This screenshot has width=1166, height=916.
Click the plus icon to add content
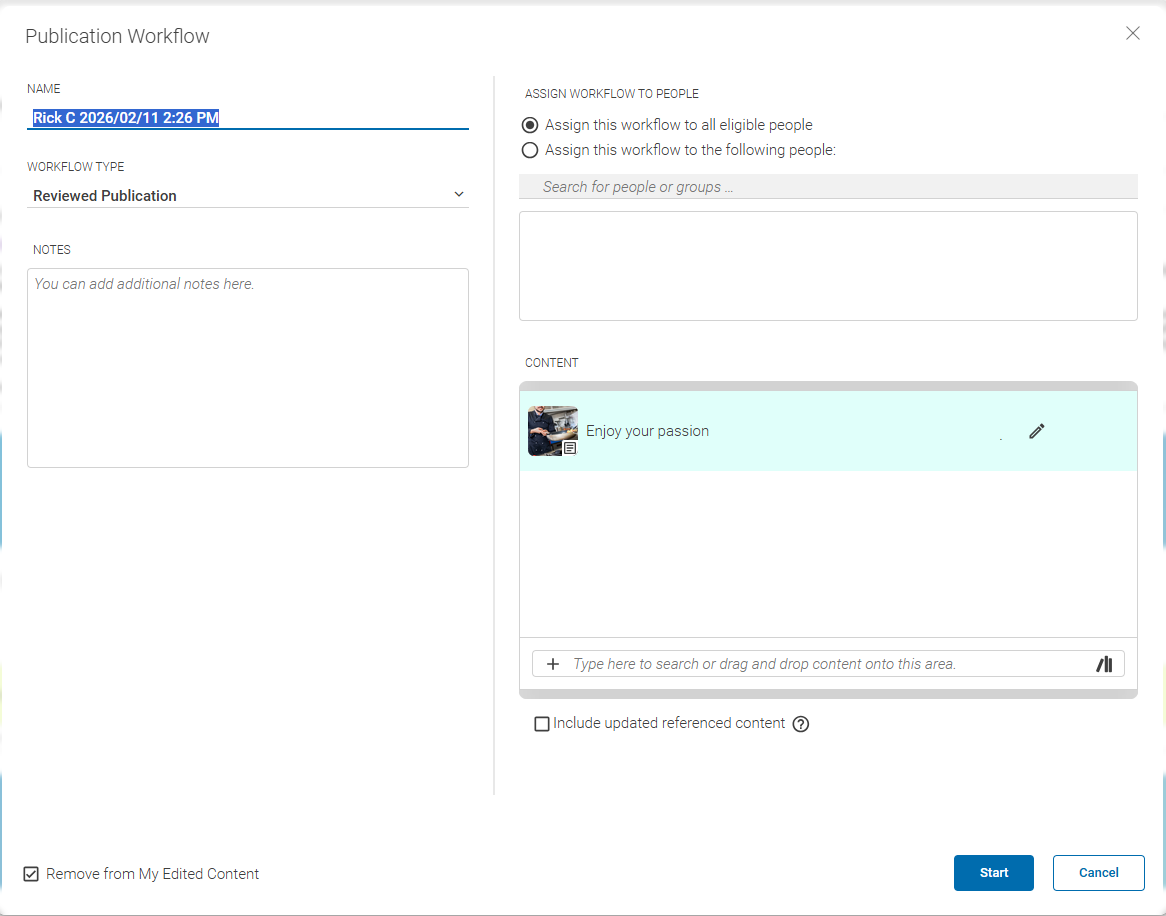pyautogui.click(x=553, y=663)
